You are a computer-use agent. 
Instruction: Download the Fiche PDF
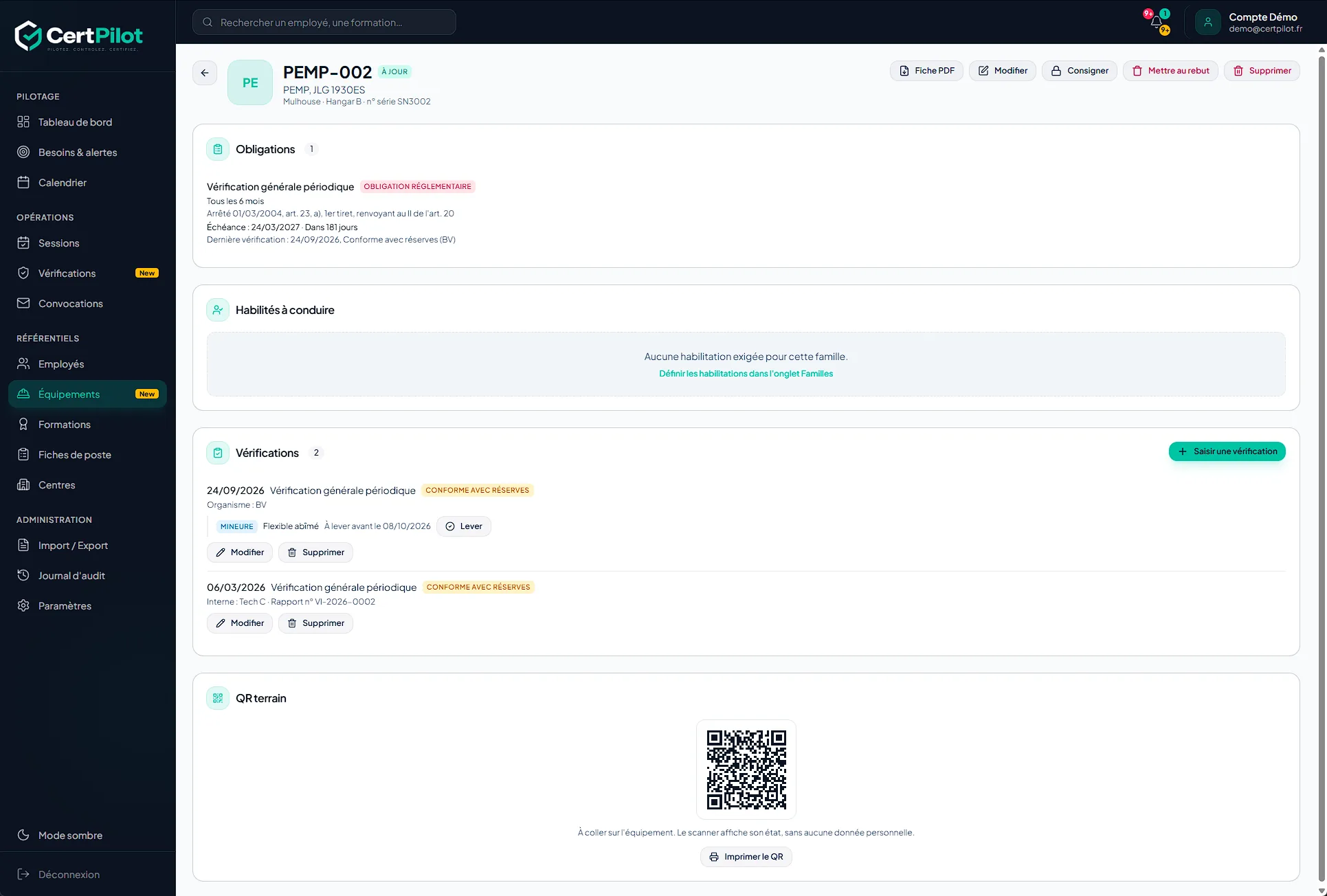point(926,71)
